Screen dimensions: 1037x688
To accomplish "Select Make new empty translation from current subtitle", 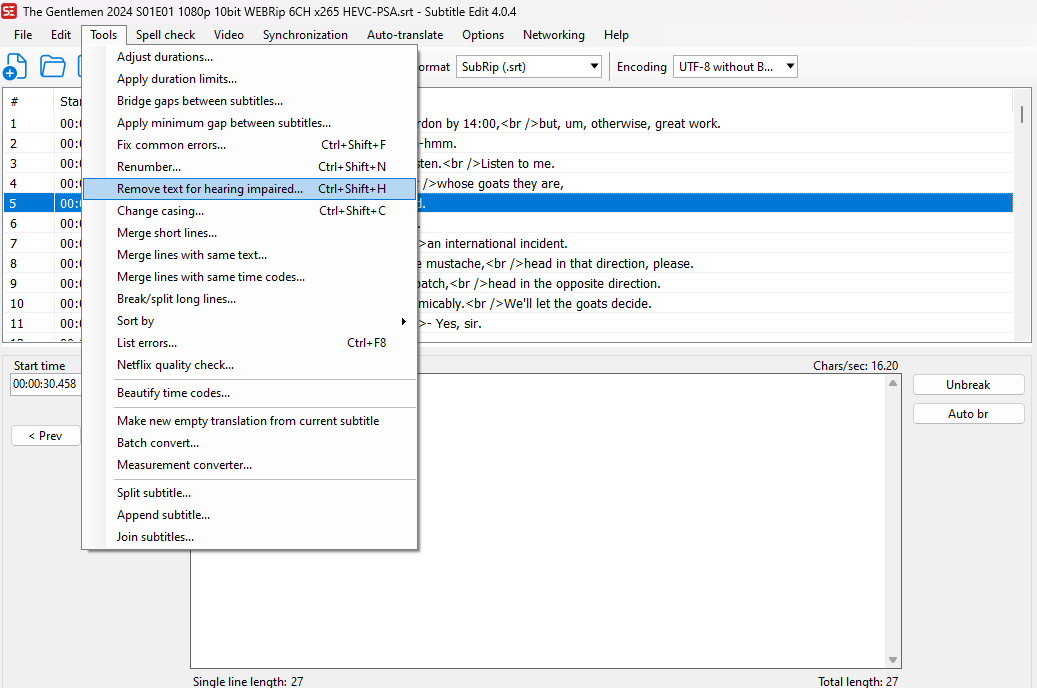I will pos(249,421).
